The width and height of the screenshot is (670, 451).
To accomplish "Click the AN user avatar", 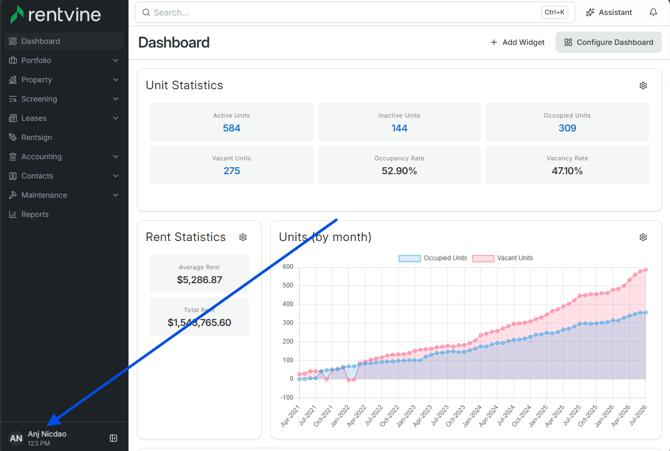I will click(16, 438).
